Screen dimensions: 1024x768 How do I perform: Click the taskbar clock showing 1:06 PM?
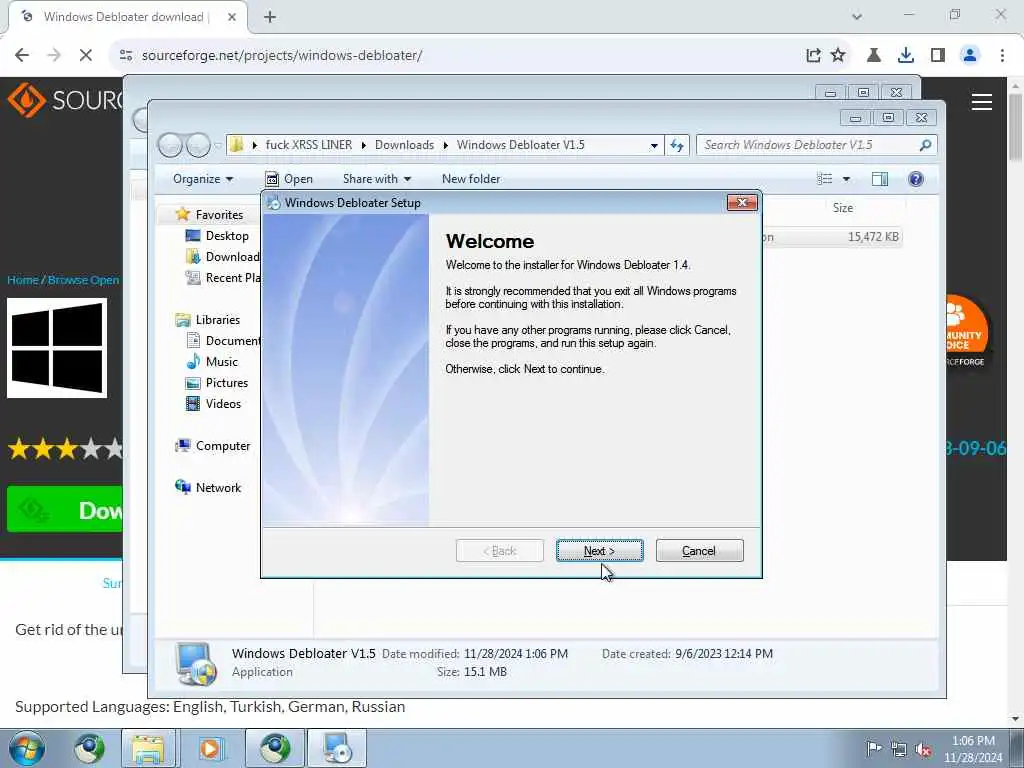[973, 748]
